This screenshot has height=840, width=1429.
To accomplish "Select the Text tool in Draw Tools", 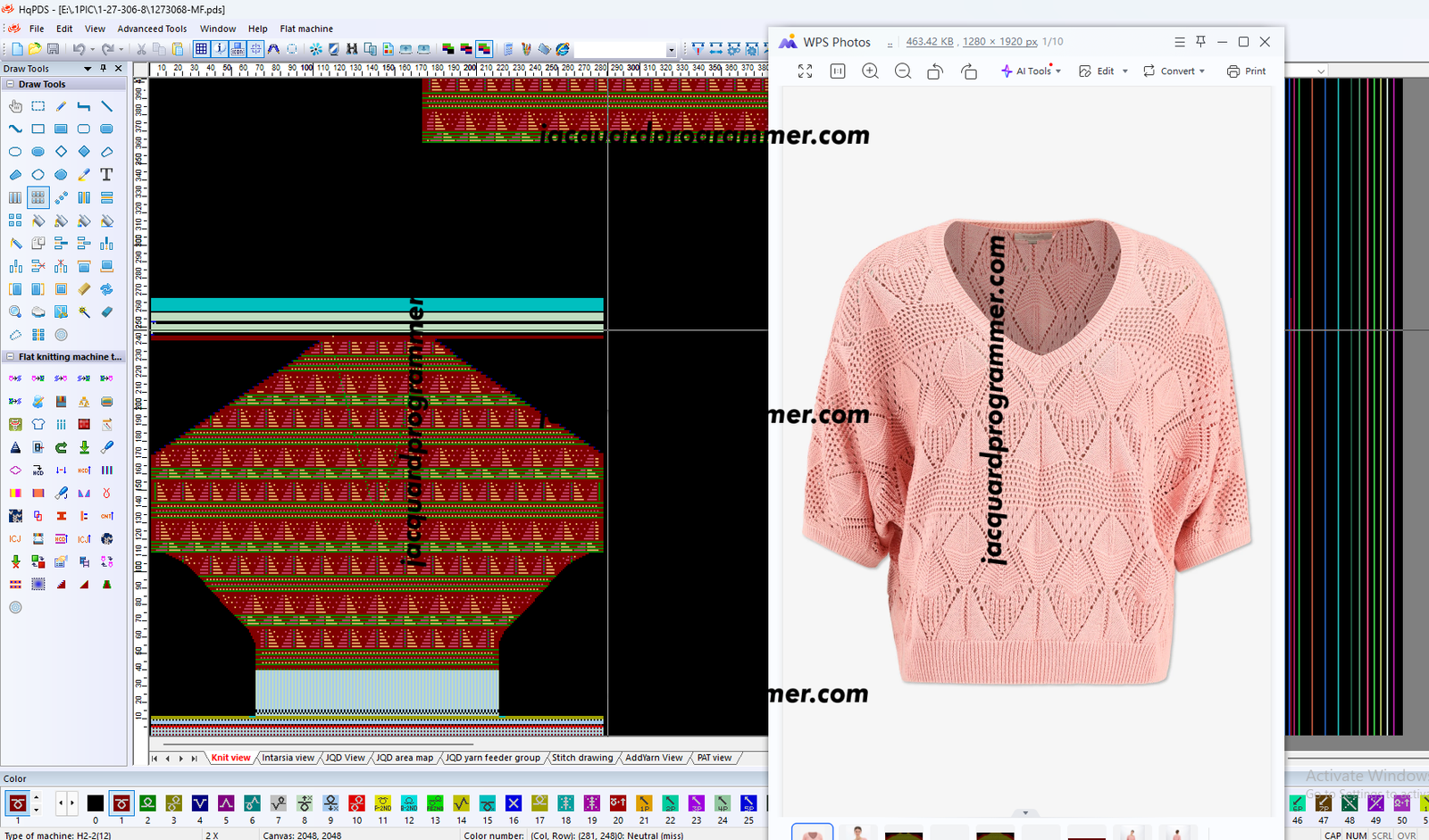I will pyautogui.click(x=106, y=175).
